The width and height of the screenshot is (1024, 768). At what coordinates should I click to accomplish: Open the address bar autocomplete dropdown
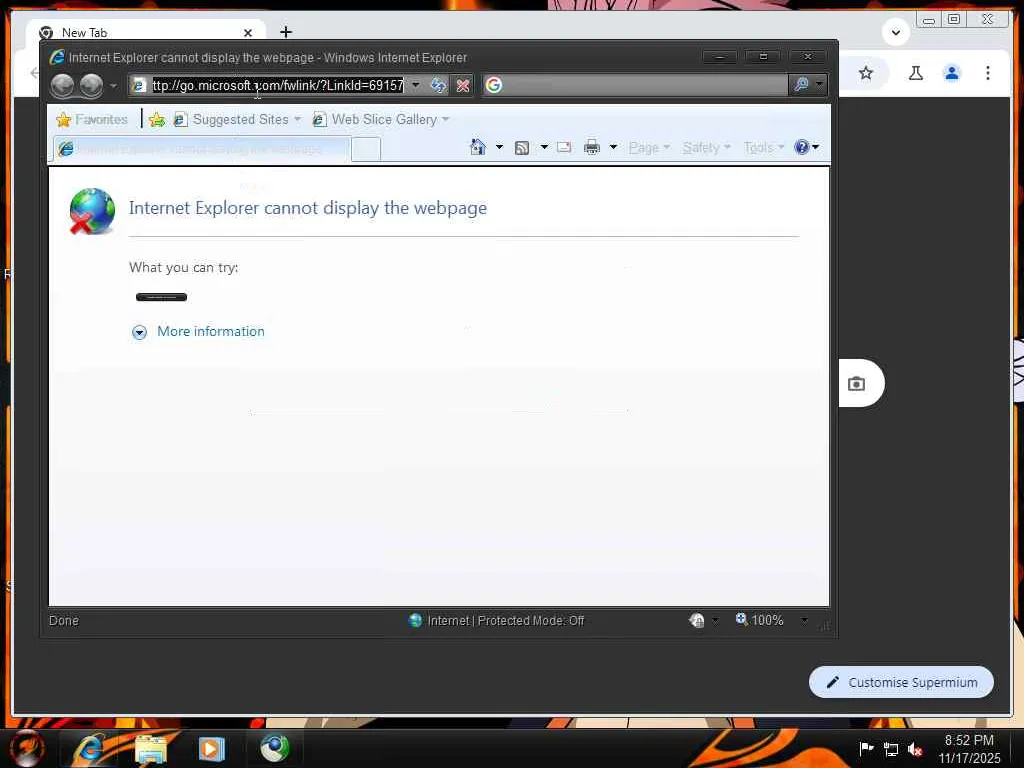[415, 85]
